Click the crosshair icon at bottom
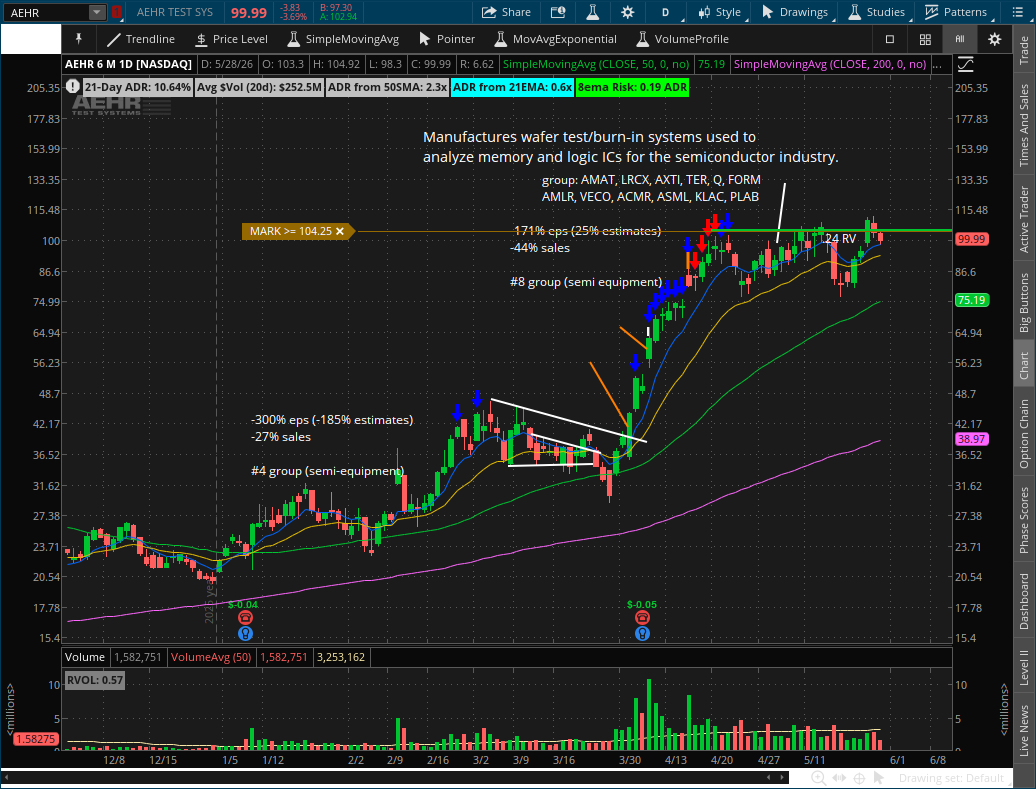This screenshot has width=1036, height=789. (x=859, y=778)
